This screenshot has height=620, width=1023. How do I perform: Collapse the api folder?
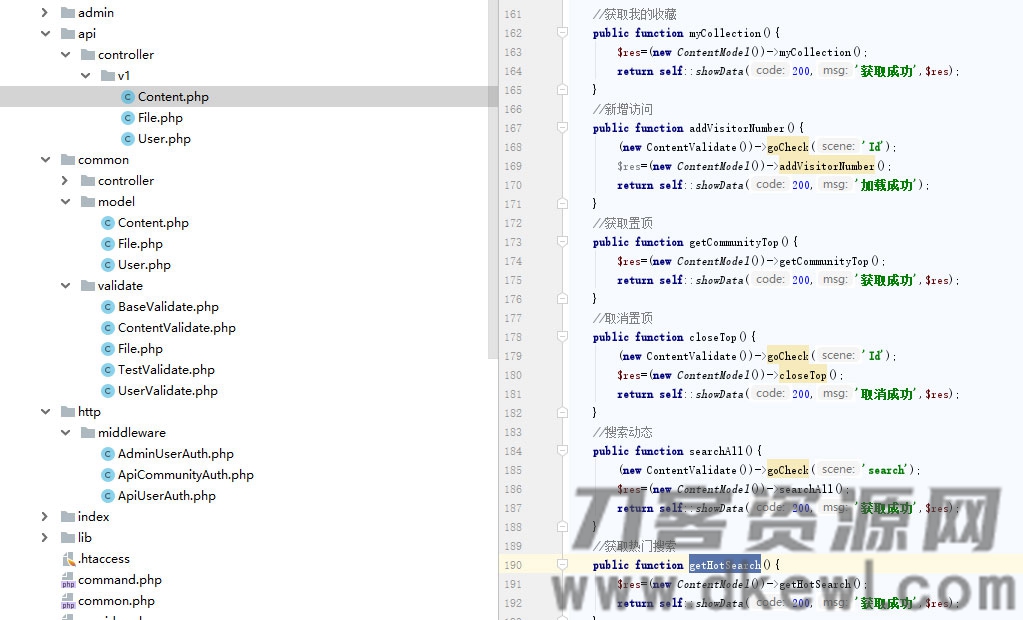point(46,33)
